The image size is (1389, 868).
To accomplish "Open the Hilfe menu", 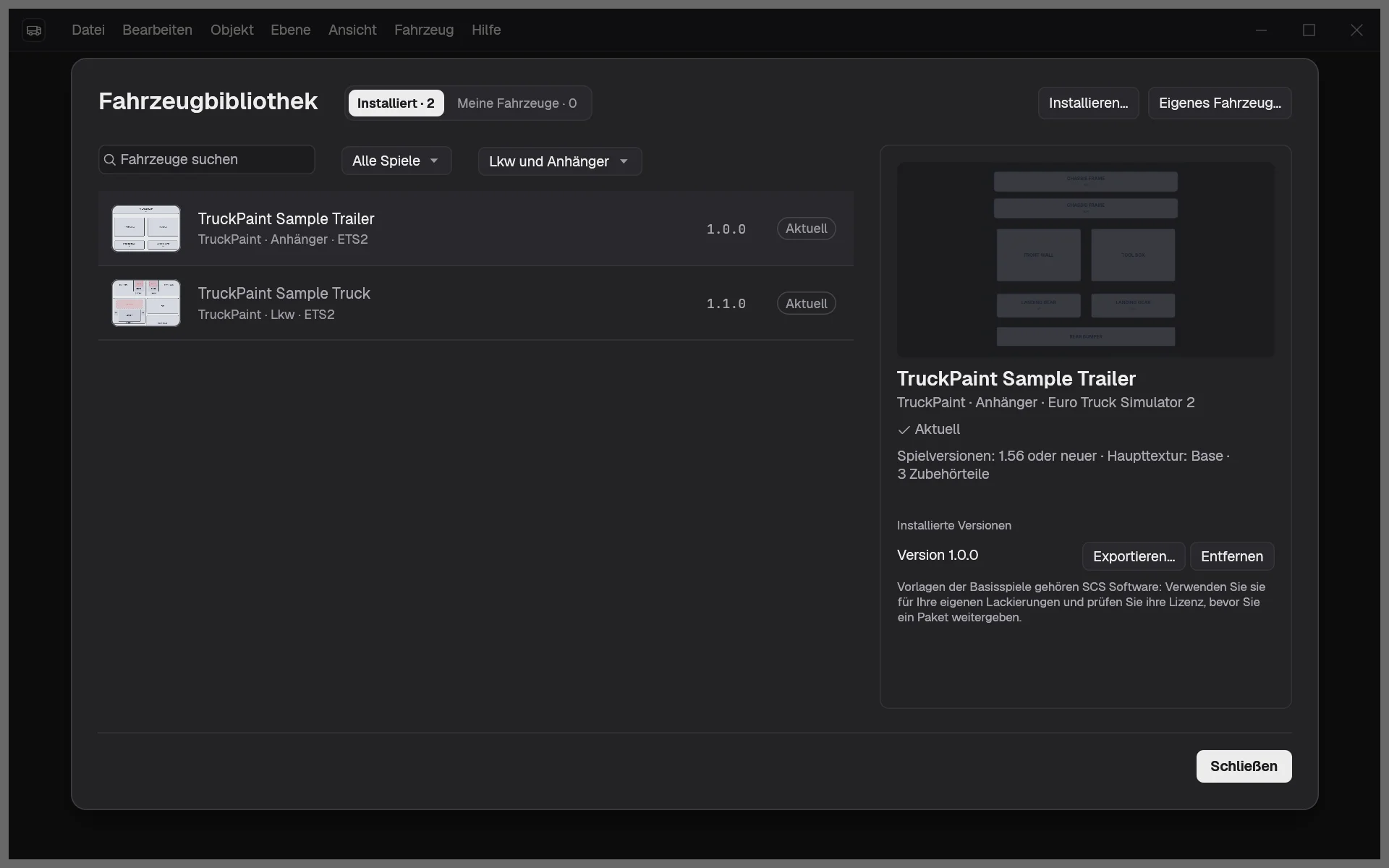I will point(486,30).
